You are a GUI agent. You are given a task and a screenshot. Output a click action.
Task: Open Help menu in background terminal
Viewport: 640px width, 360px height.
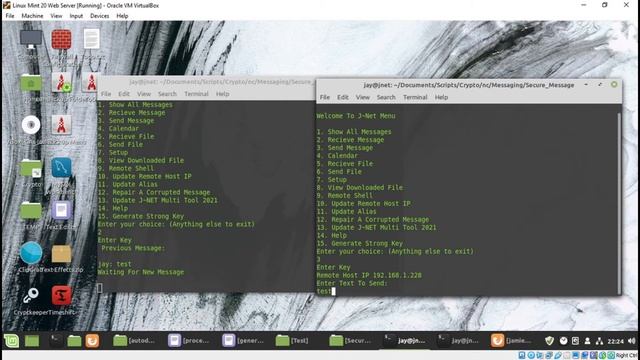[222, 94]
